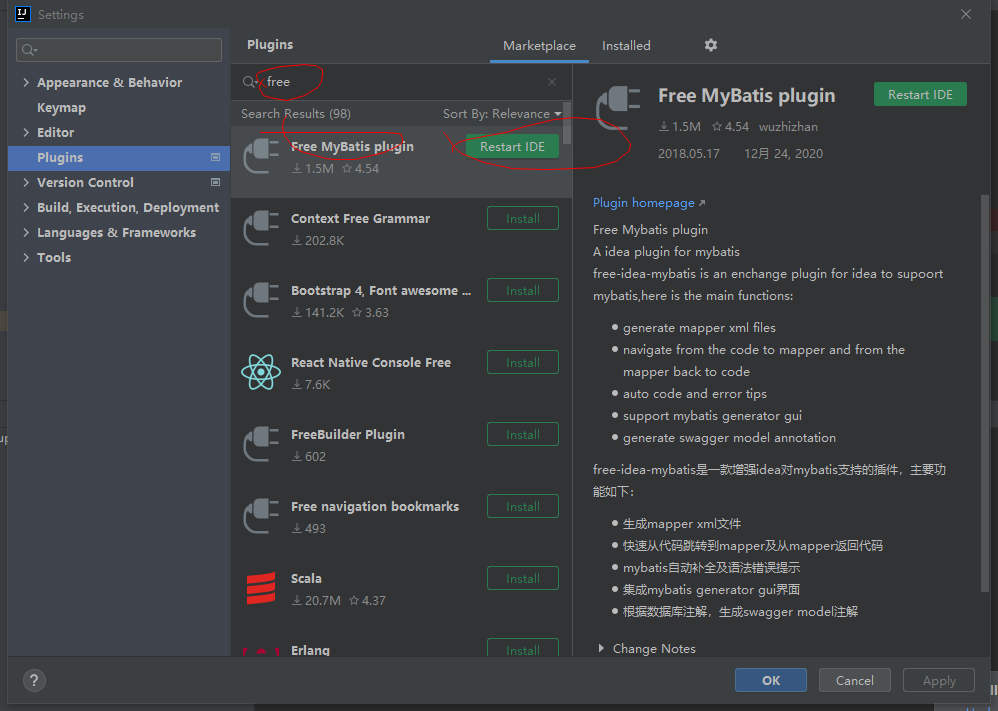Install Free navigation bookmarks plugin
This screenshot has width=998, height=711.
pyautogui.click(x=523, y=506)
